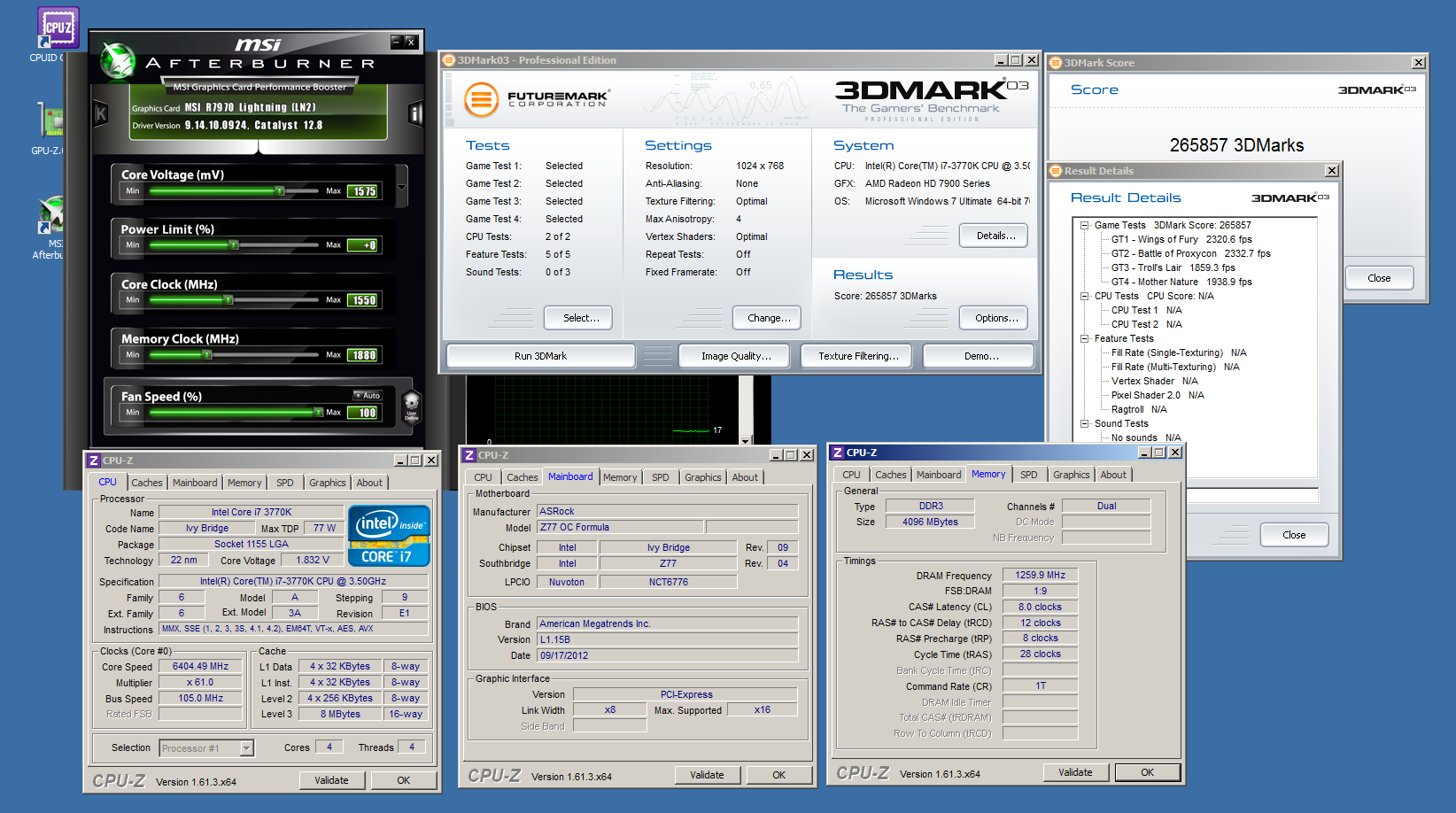
Task: Open SPD tab in CPU-Z Mainboard window
Action: click(661, 477)
